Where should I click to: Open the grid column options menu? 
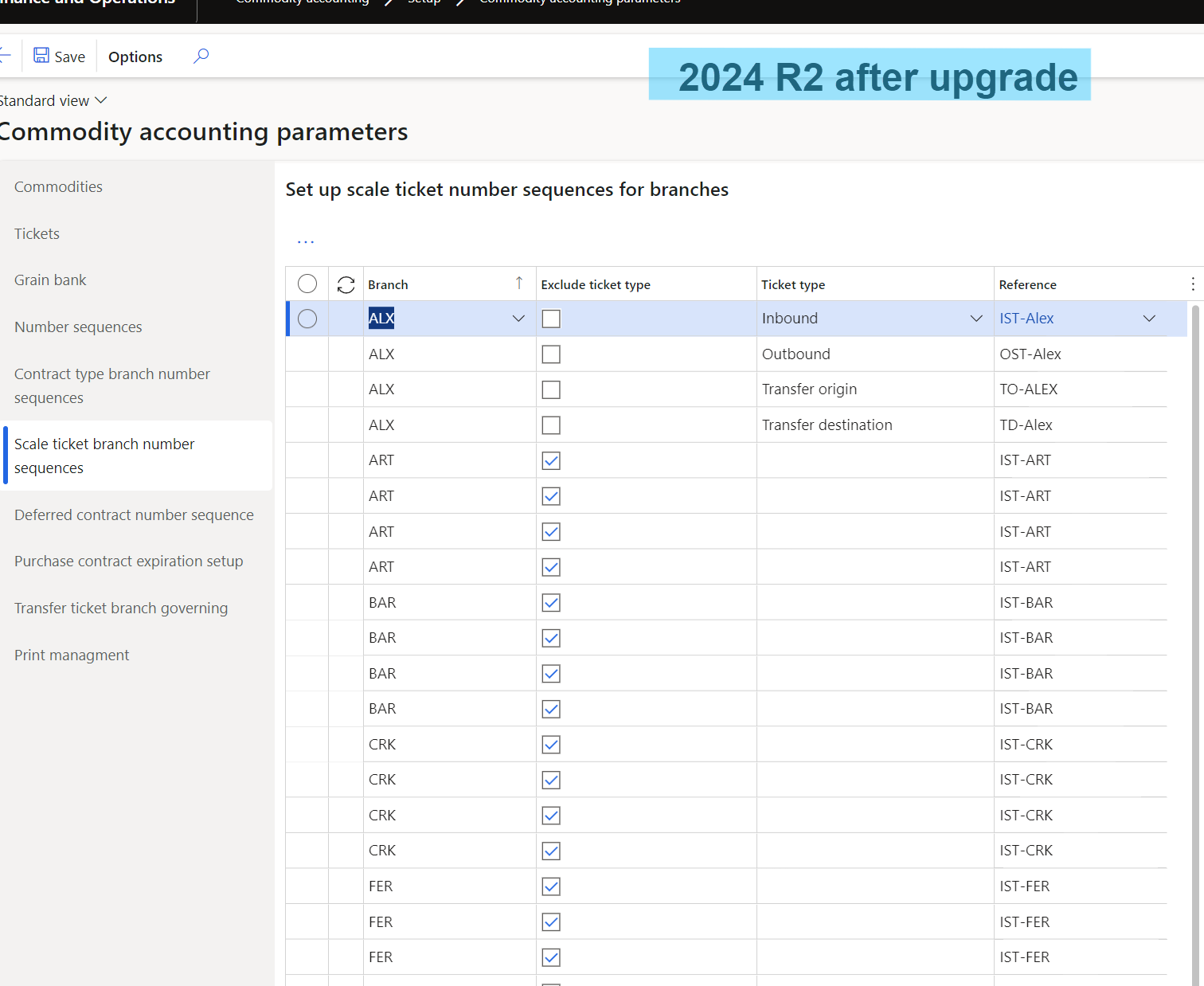click(1192, 284)
